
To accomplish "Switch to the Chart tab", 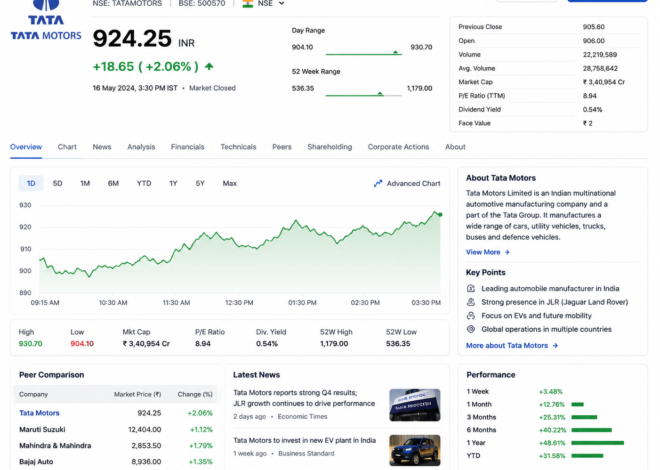I will (x=67, y=147).
